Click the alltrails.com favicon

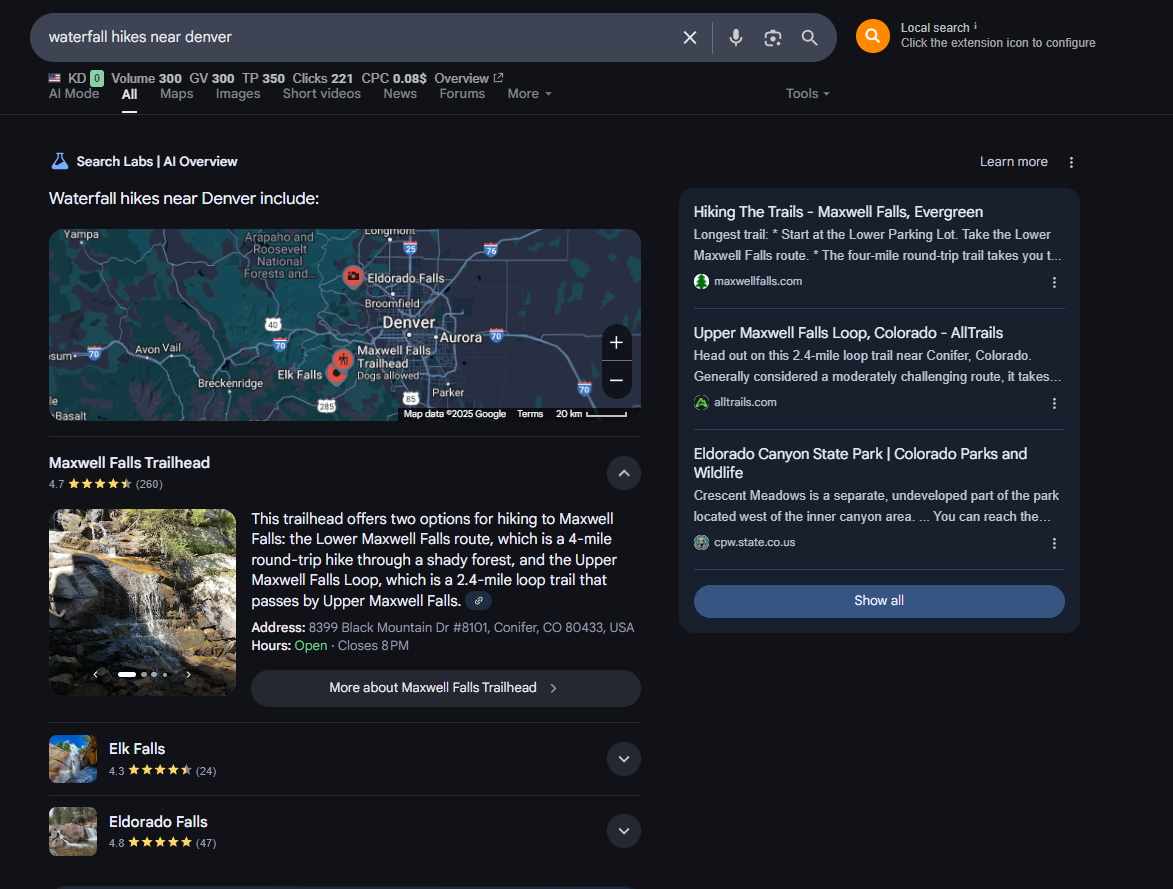(x=701, y=403)
